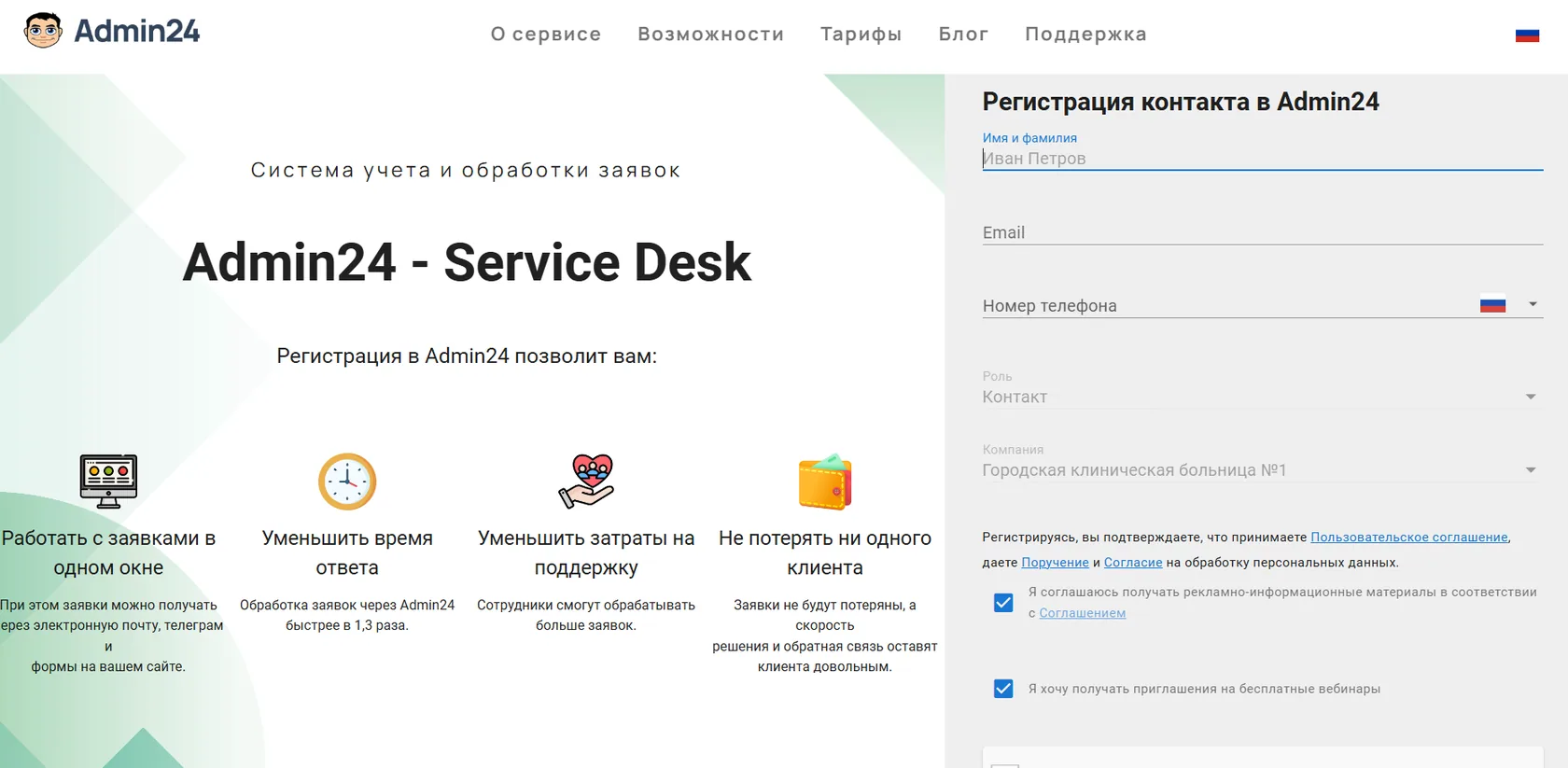Go to the 'Возможности' menu item
The height and width of the screenshot is (768, 1568).
coord(711,35)
